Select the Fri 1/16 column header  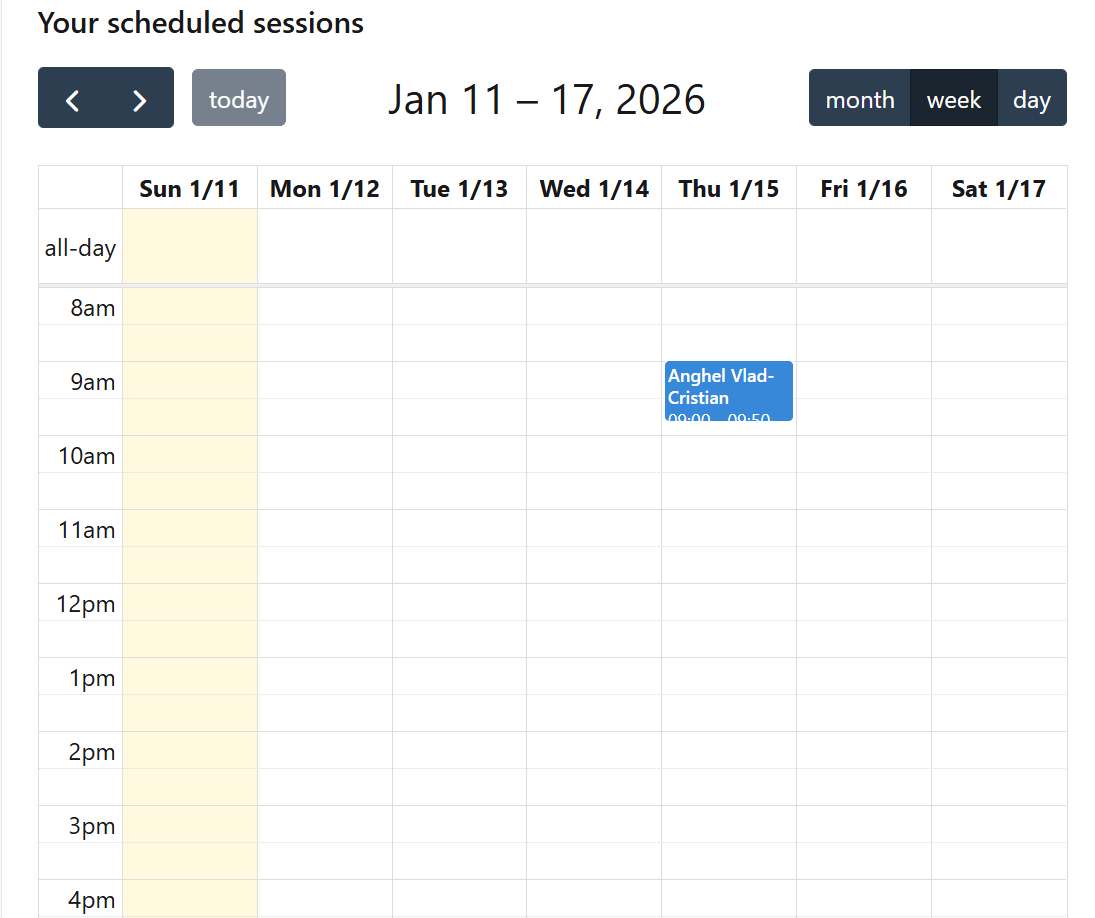click(x=864, y=188)
